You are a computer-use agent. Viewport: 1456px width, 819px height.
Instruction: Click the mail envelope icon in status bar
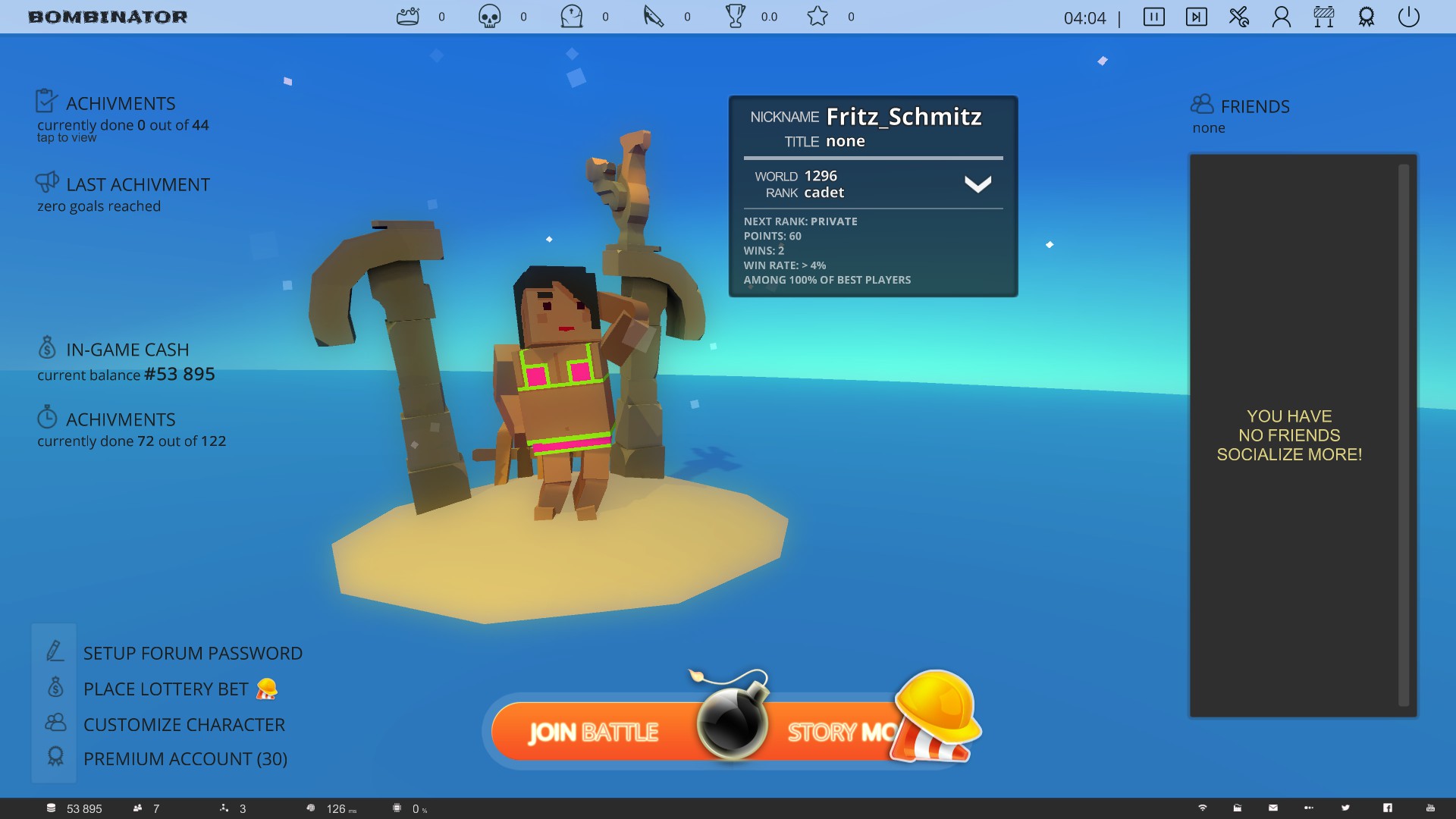[1273, 808]
